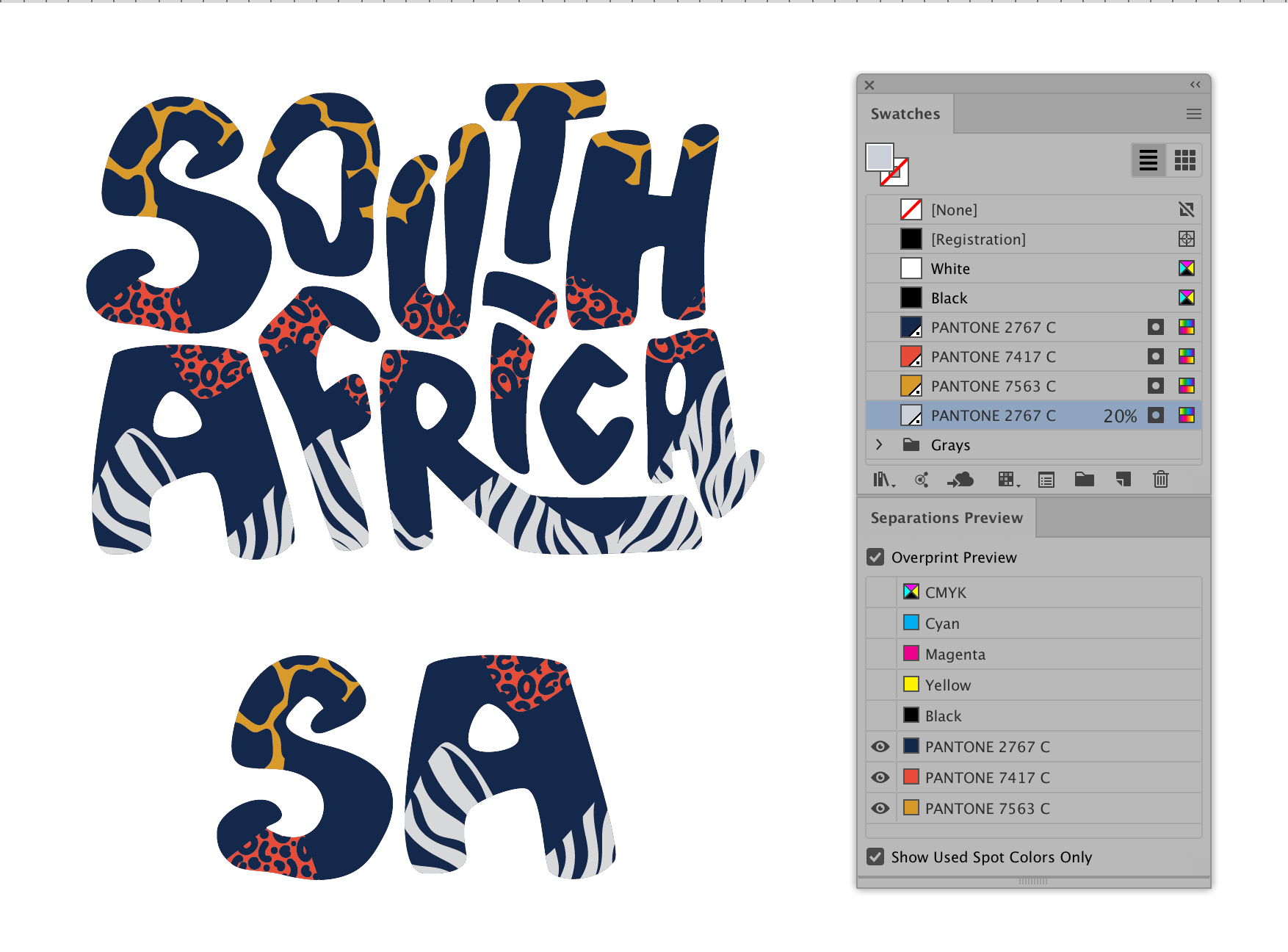This screenshot has width=1288, height=952.
Task: Select the PANTONE 7417 C swatch
Action: 1034,356
